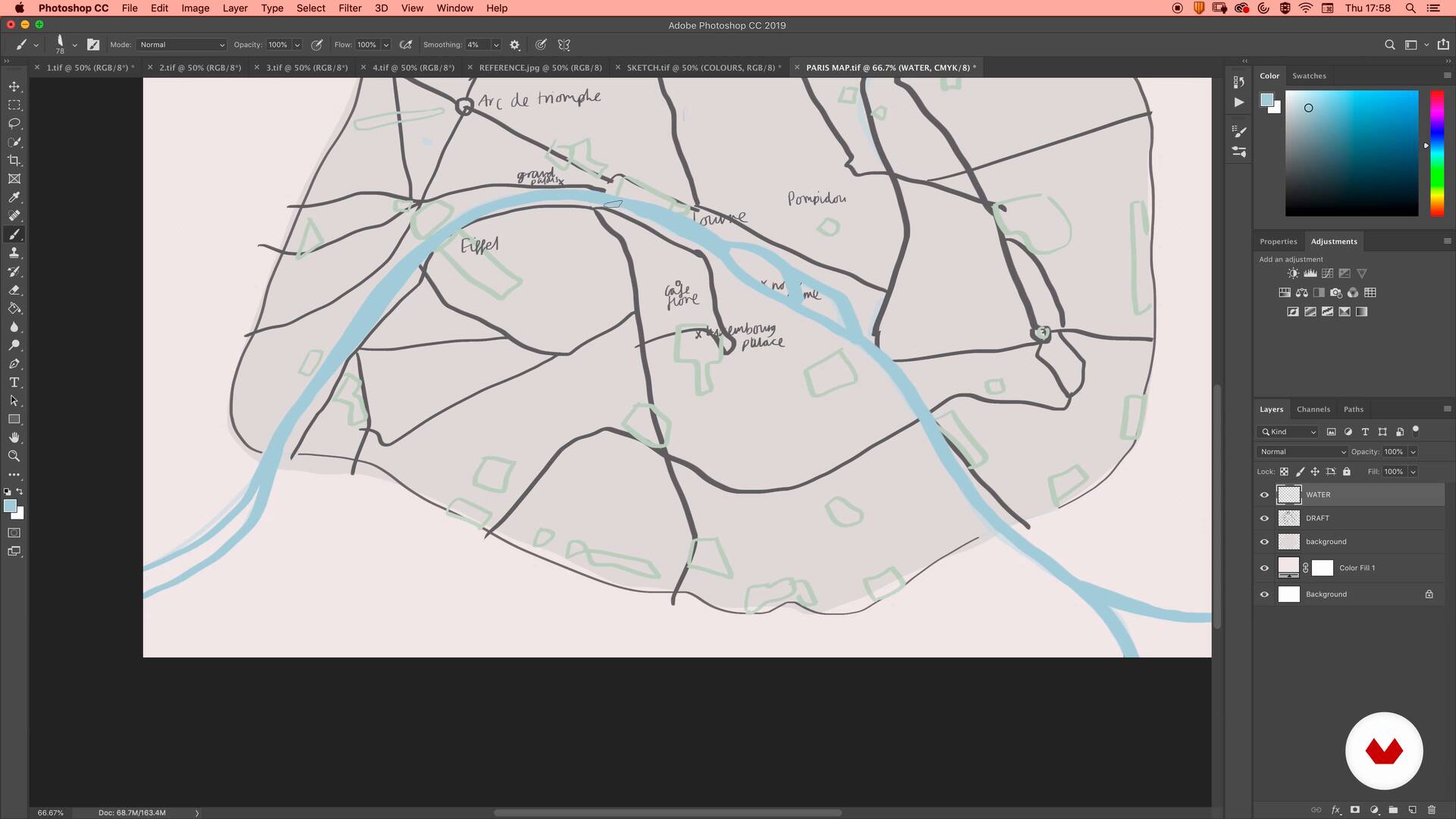Open the Filter menu
1456x819 pixels.
350,8
